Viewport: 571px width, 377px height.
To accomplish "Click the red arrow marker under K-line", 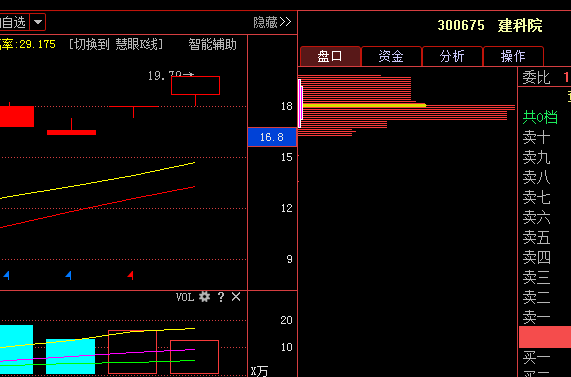I will (130, 275).
